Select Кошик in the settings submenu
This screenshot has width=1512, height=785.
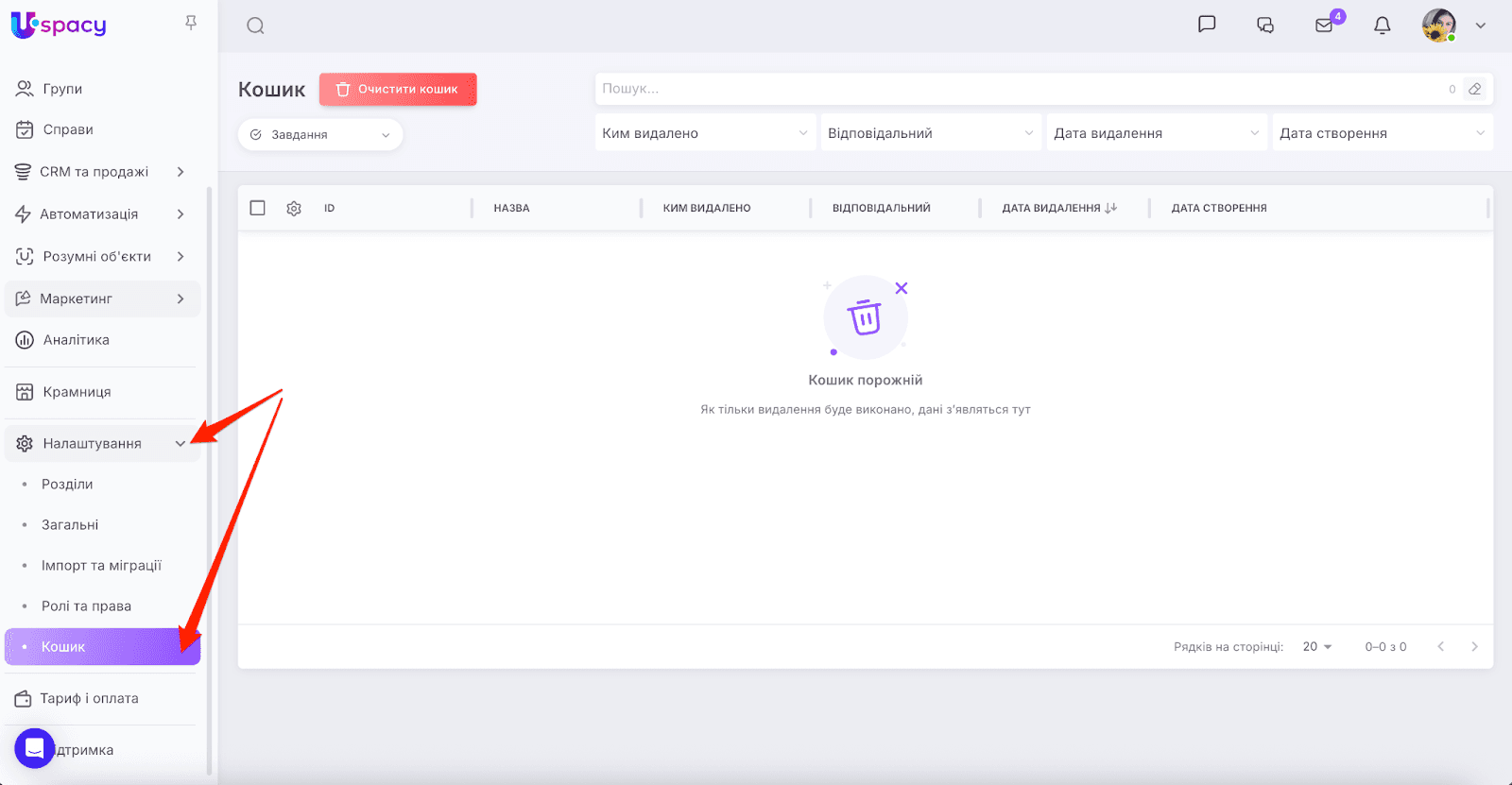pos(102,647)
